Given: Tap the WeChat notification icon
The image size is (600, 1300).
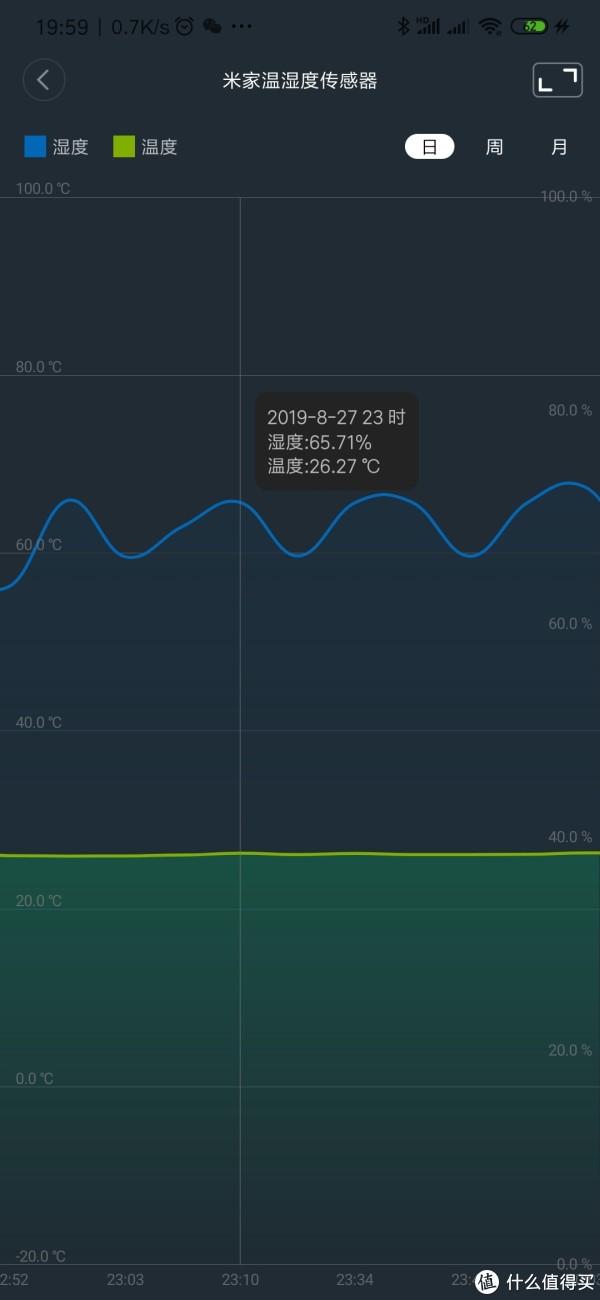Looking at the screenshot, I should tap(212, 27).
